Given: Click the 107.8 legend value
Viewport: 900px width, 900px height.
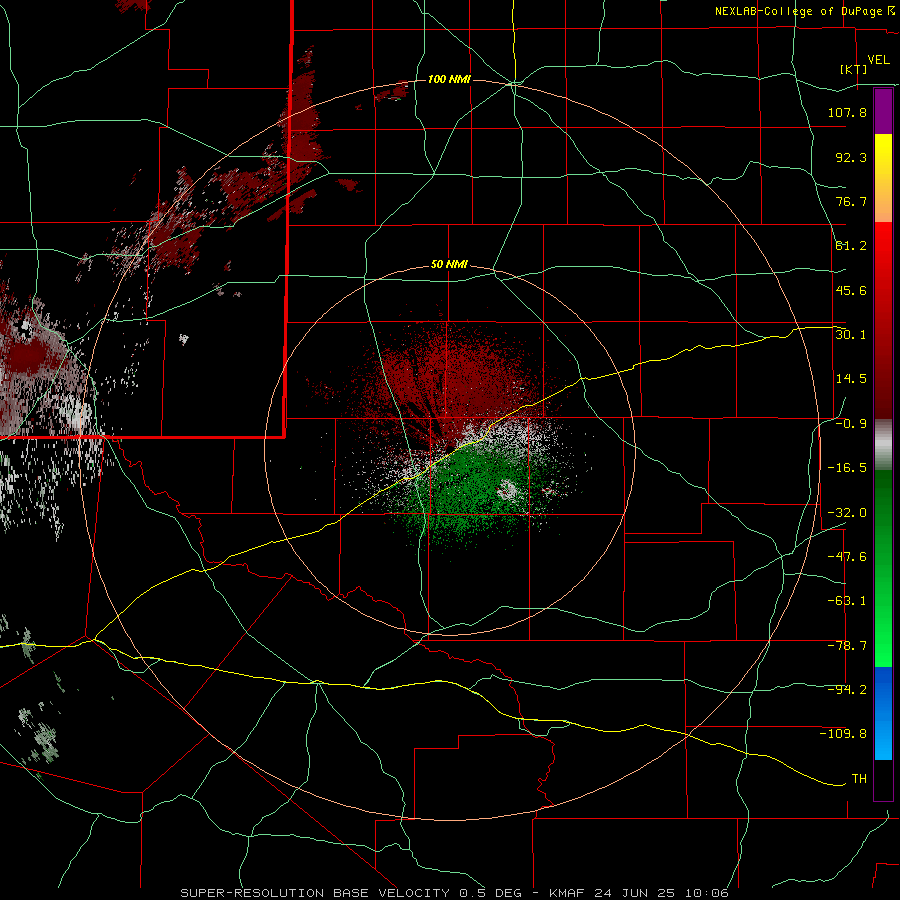Looking at the screenshot, I should point(847,112).
